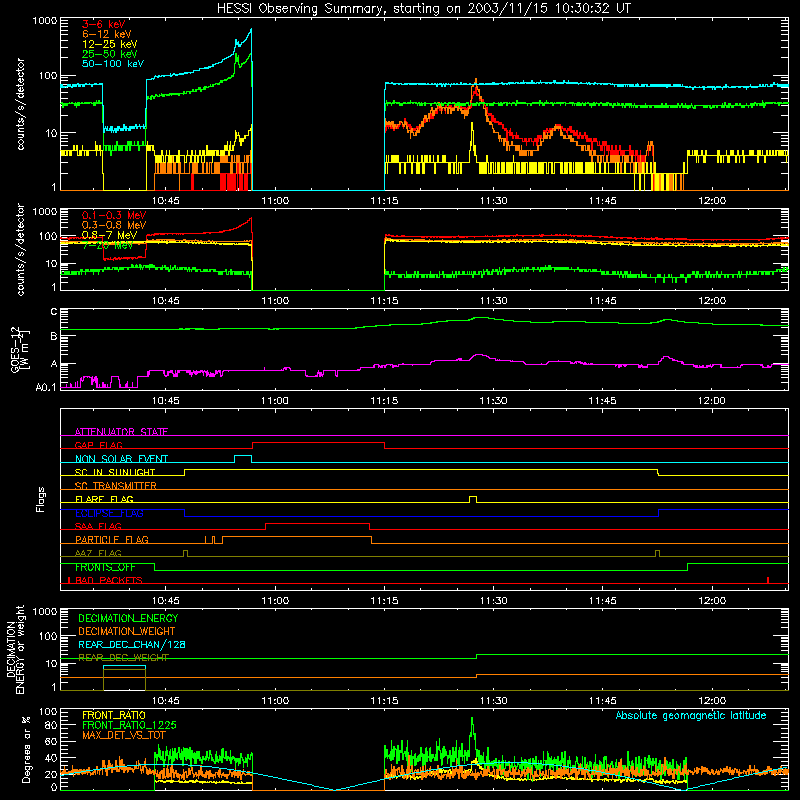This screenshot has height=800, width=800.
Task: Select the ECLIPSE_FLAG label
Action: (109, 513)
